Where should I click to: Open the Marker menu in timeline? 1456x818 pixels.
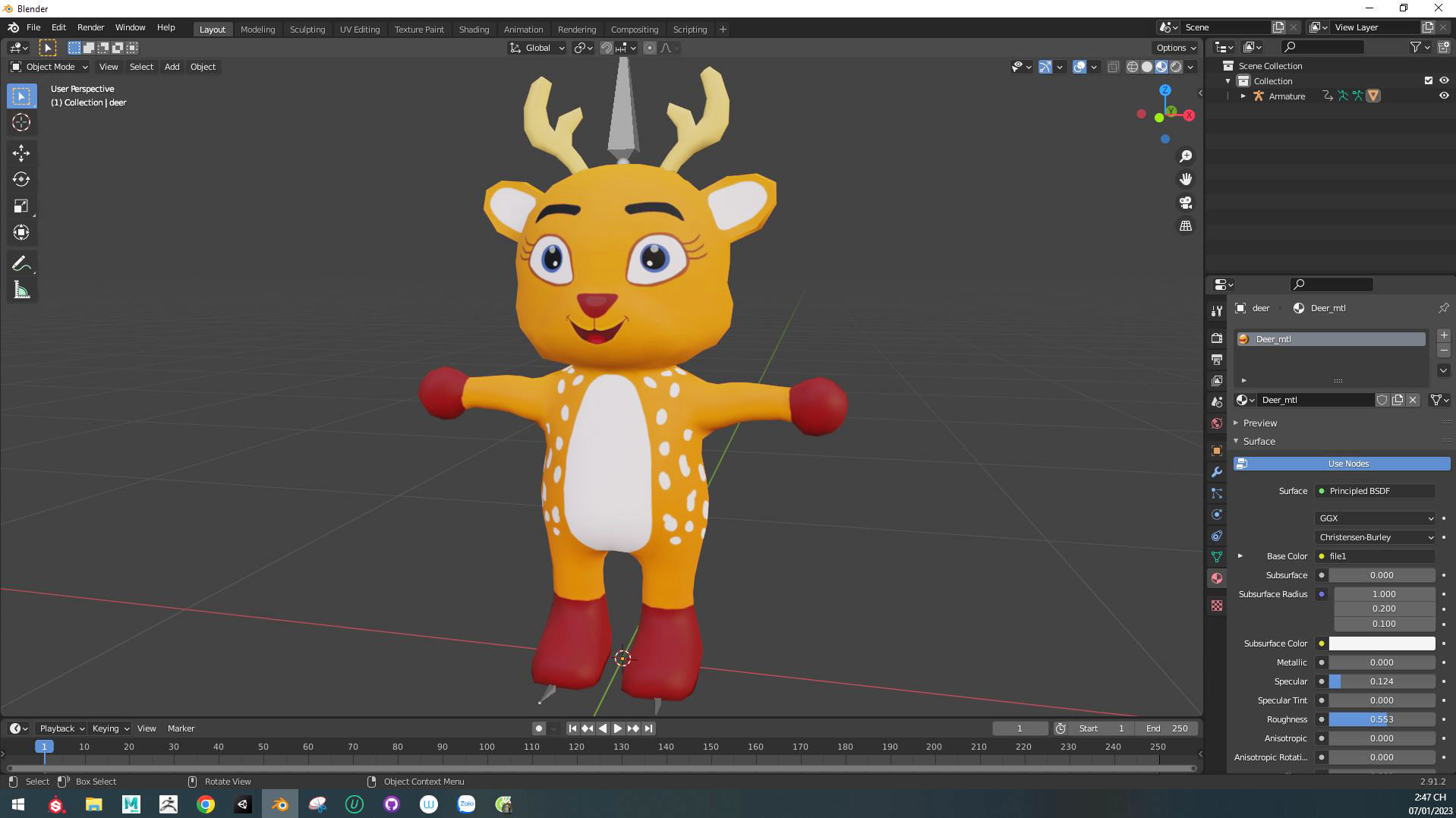tap(181, 728)
